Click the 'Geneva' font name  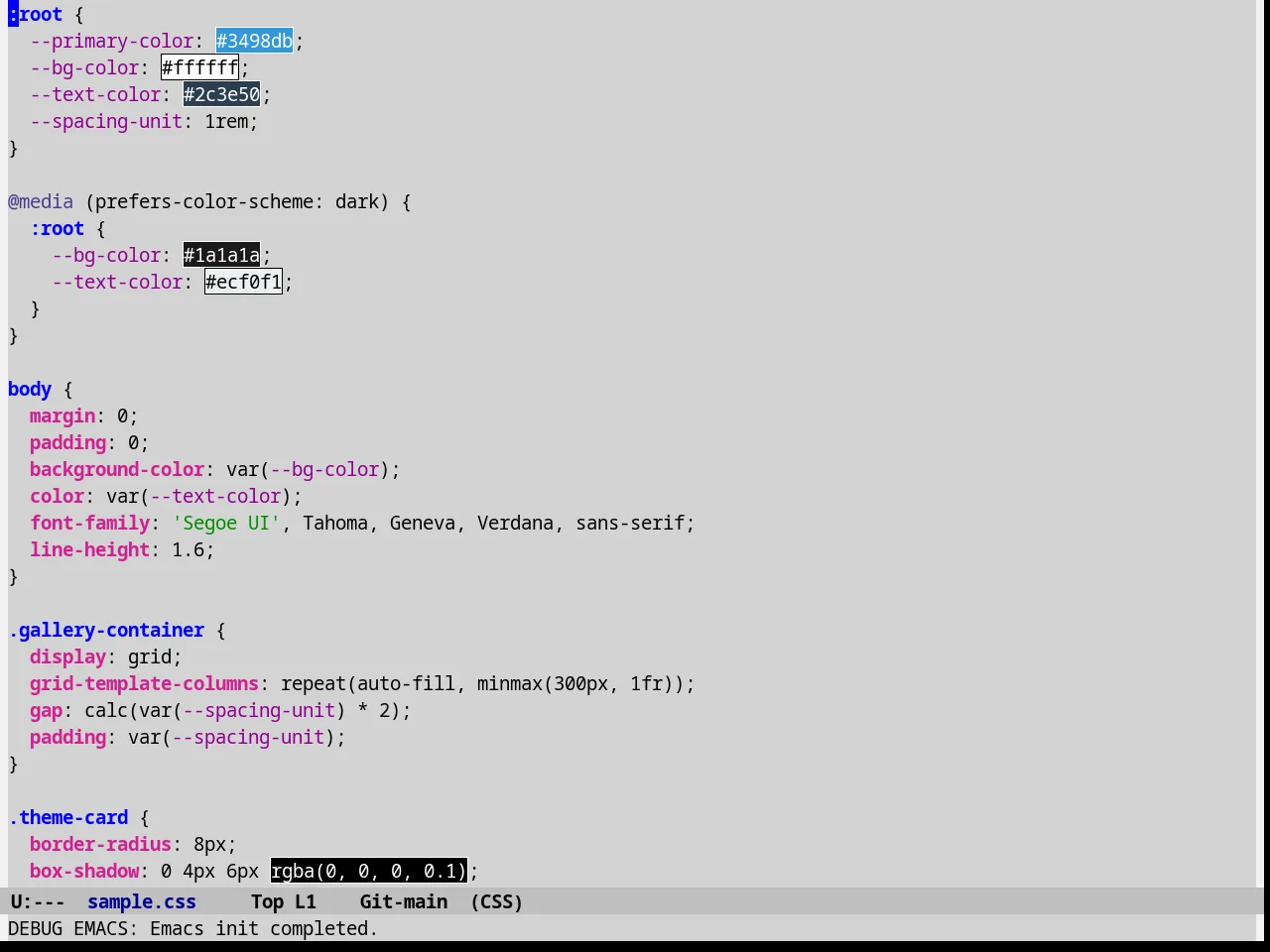click(x=423, y=523)
